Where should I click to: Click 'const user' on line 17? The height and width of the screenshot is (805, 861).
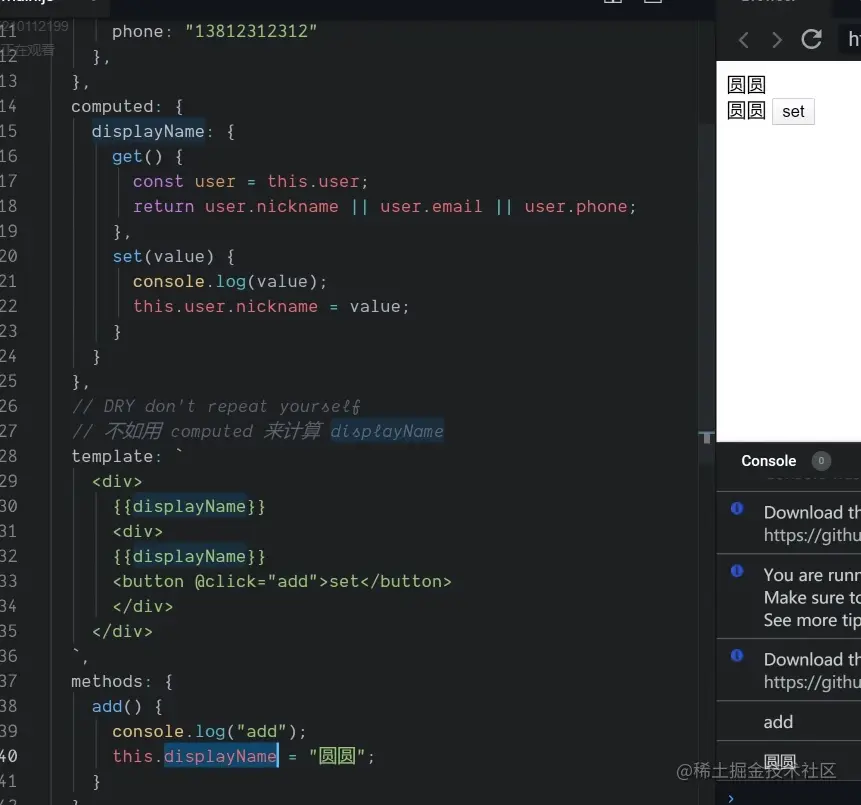point(184,181)
